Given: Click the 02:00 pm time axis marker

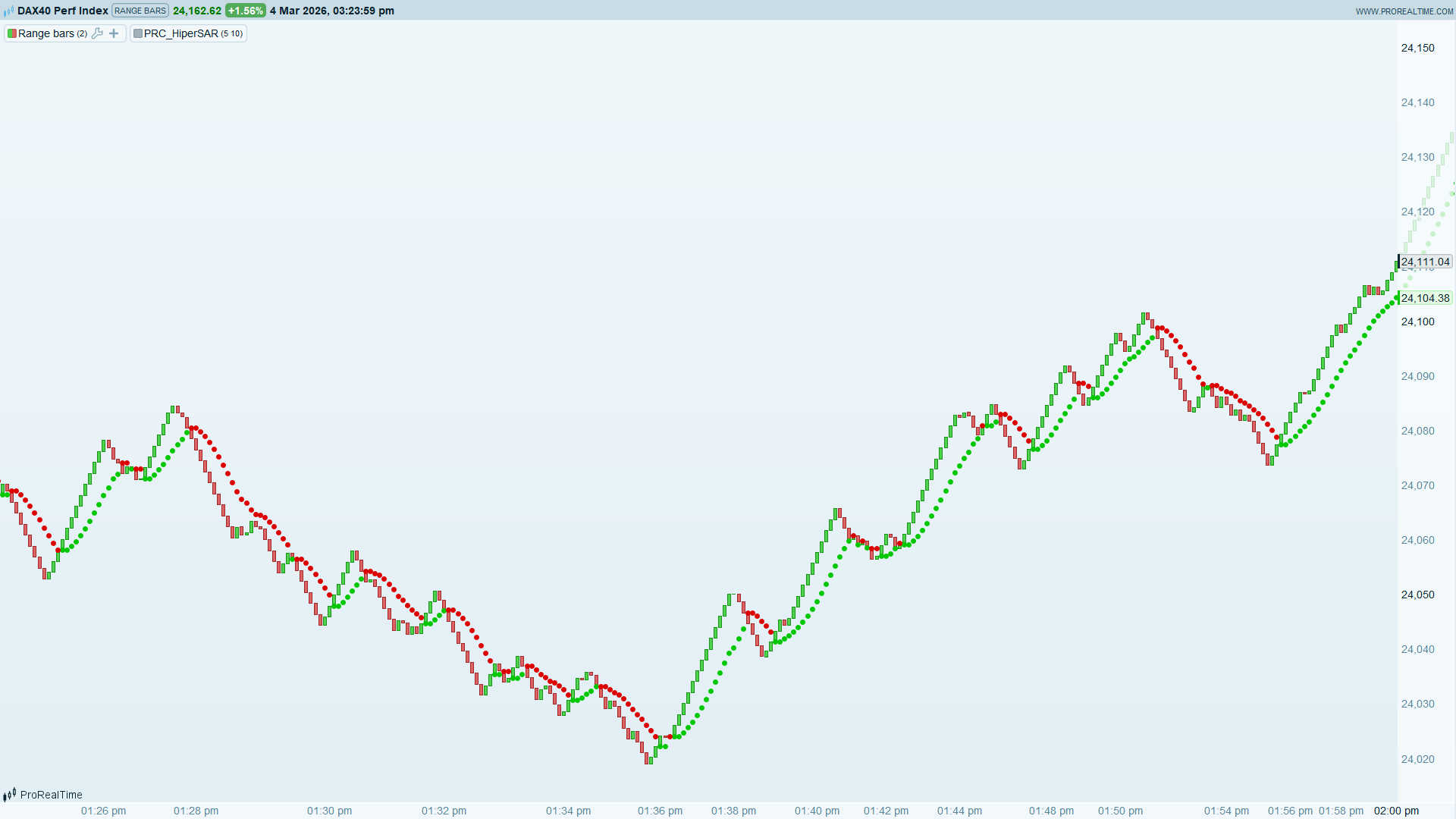Looking at the screenshot, I should (1396, 811).
